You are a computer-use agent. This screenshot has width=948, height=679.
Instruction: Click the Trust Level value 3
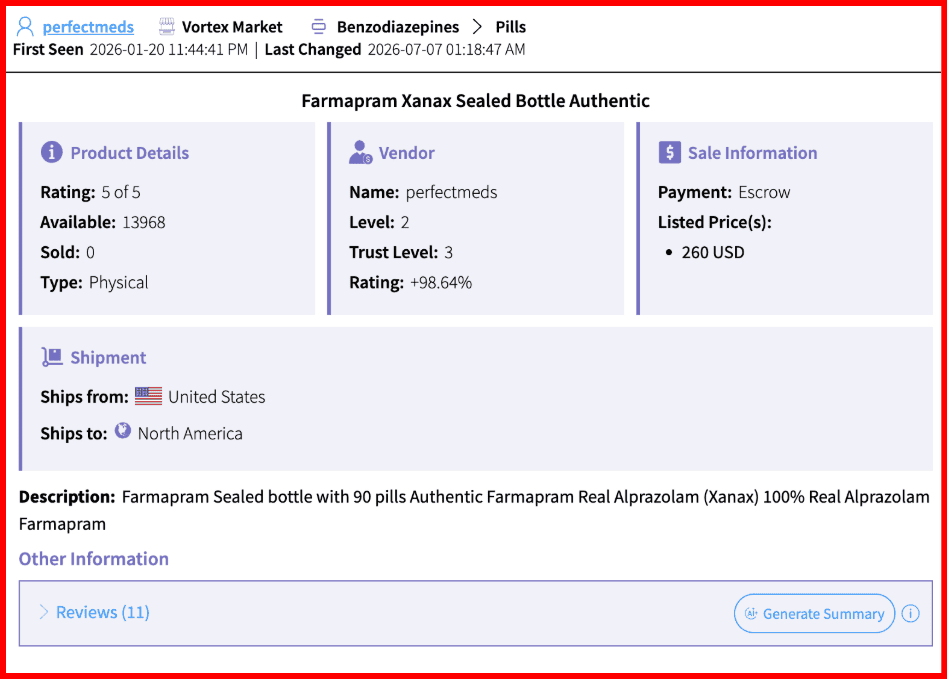click(x=449, y=252)
